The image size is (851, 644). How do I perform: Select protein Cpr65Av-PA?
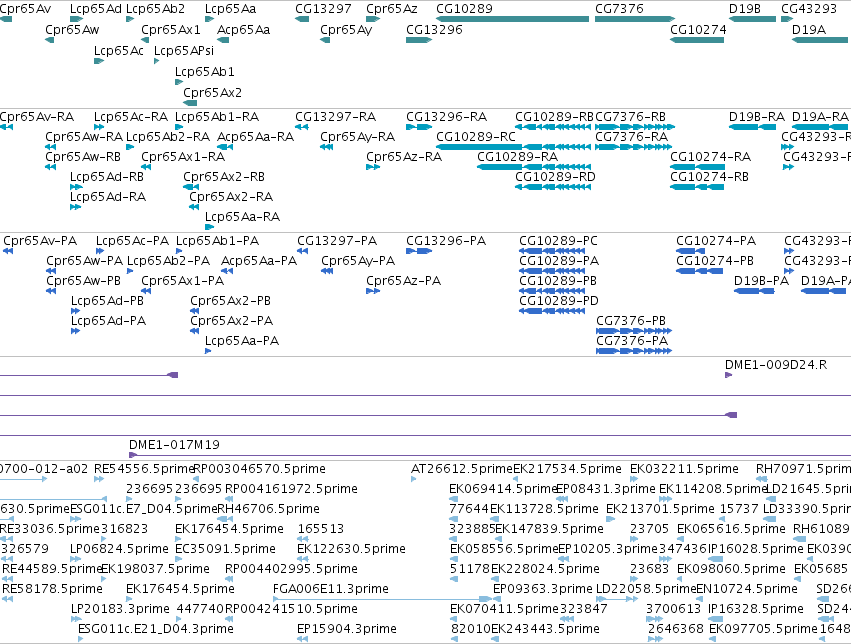click(x=40, y=241)
